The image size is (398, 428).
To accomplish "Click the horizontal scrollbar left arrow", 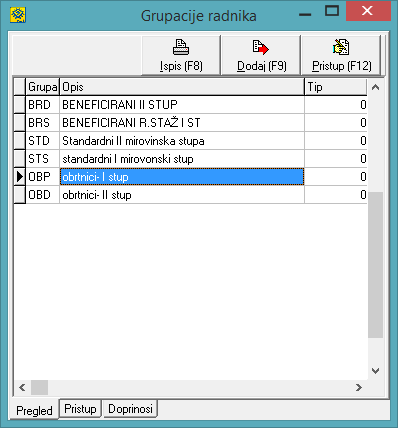I will [x=22, y=387].
